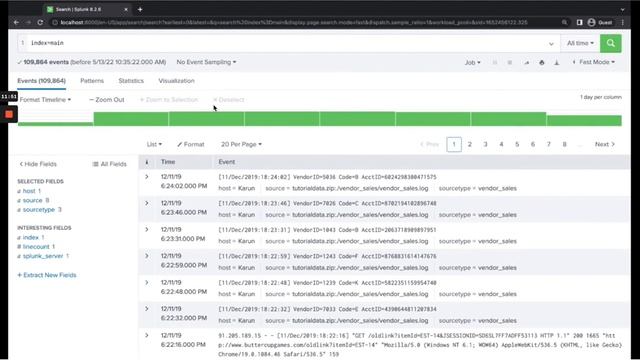Open the All Fields list
Viewport: 640px width, 360px height.
pos(109,164)
